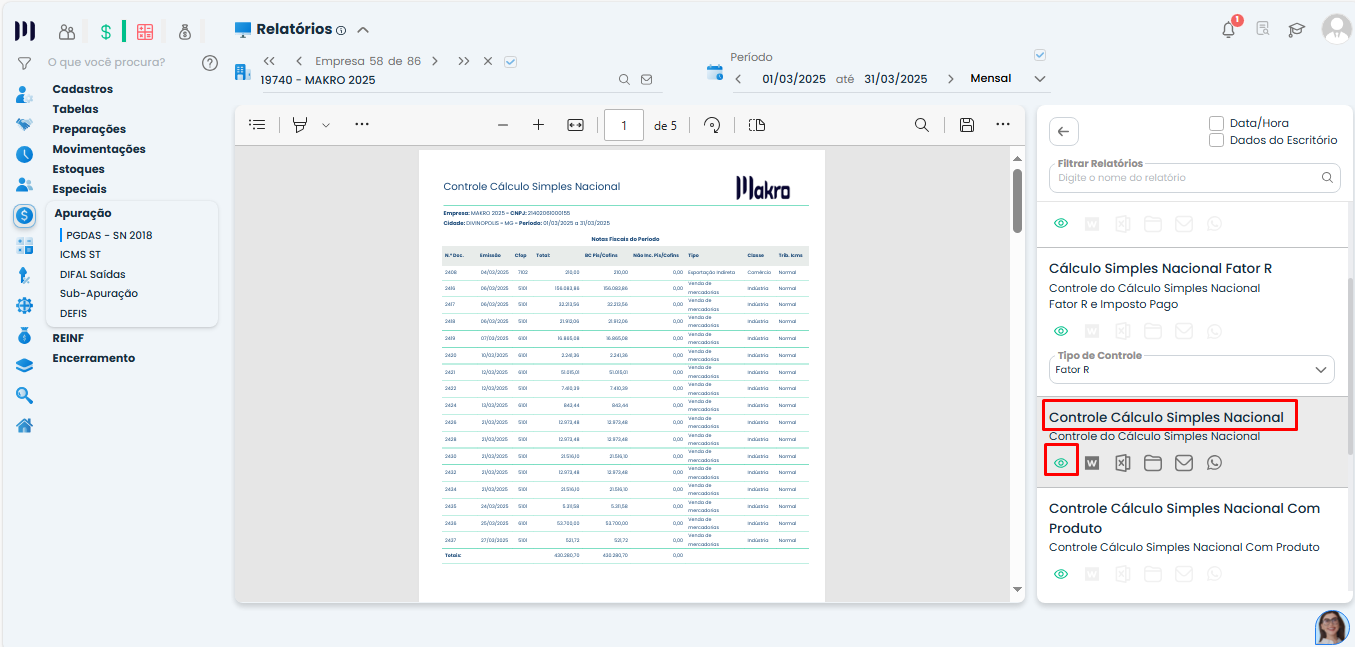1355x647 pixels.
Task: Check the Dados do Escritório checkbox
Action: [1216, 140]
